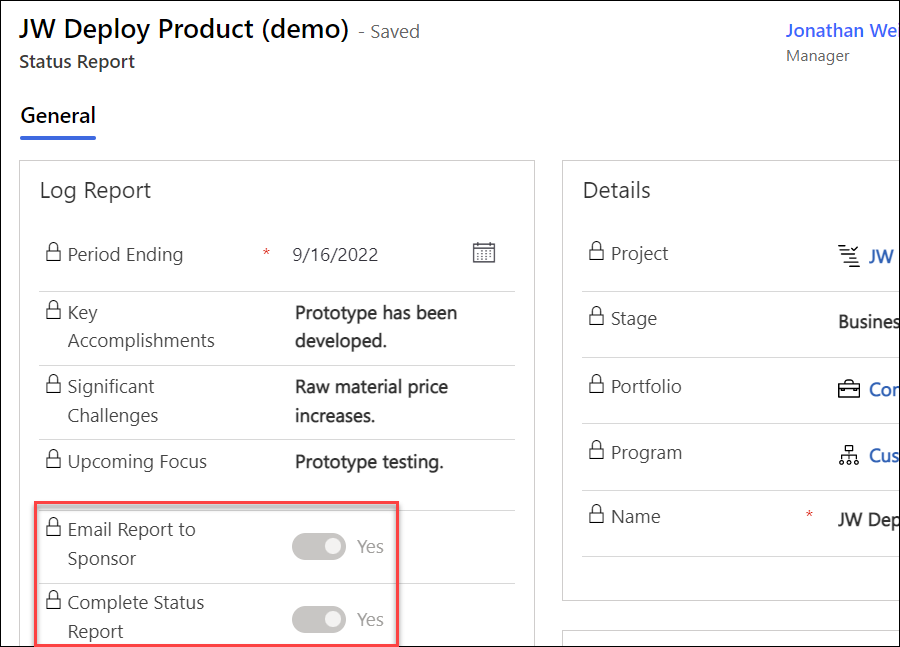Open the Period Ending calendar picker
This screenshot has height=647, width=900.
tap(484, 253)
